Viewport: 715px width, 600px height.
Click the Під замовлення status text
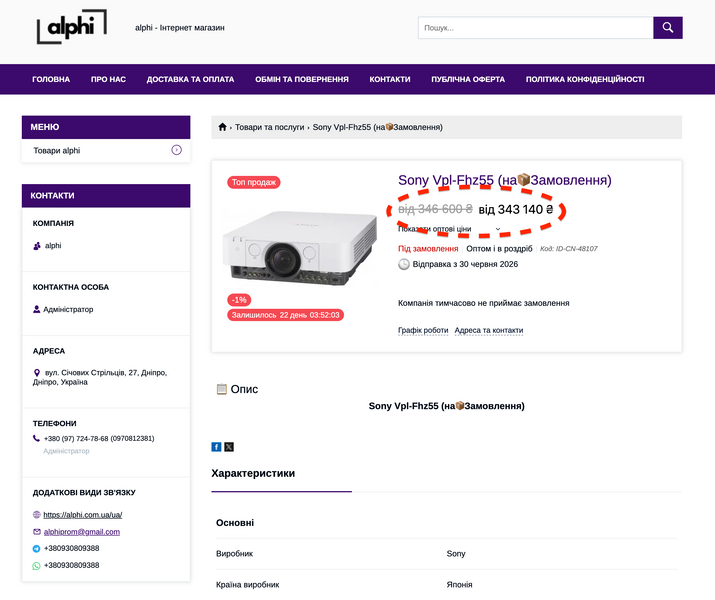pyautogui.click(x=428, y=248)
